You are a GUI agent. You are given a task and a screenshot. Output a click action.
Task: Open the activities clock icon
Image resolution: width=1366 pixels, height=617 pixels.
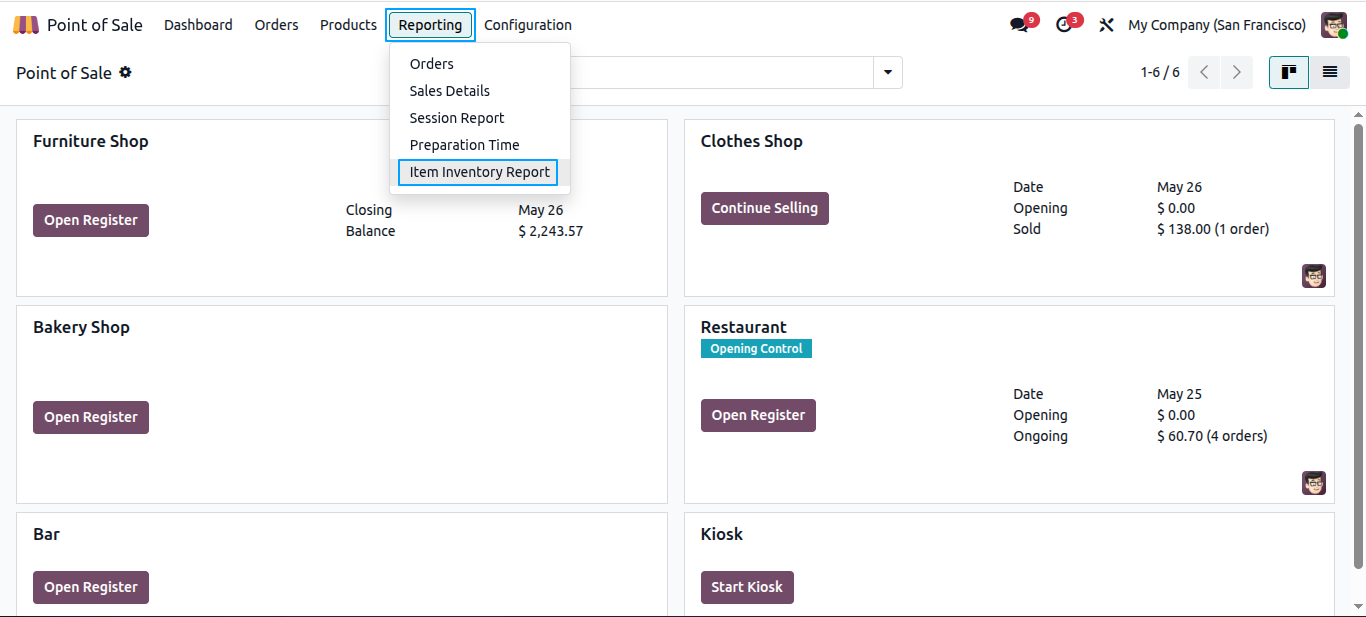coord(1064,25)
